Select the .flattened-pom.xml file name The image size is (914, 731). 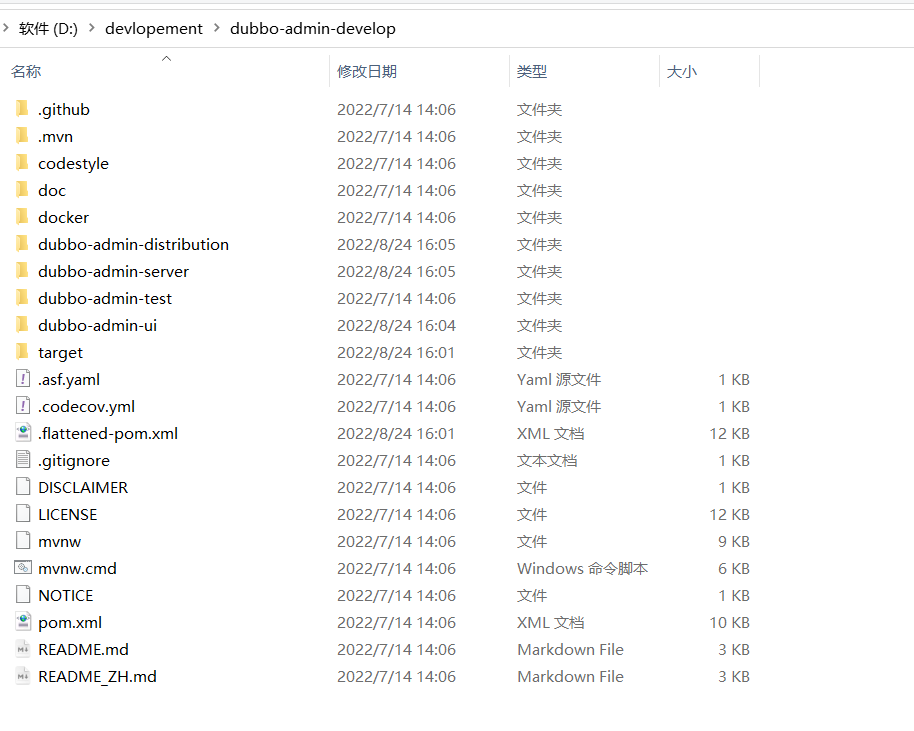click(x=108, y=434)
